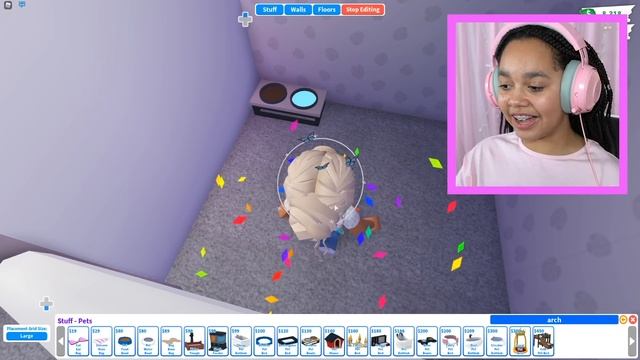This screenshot has height=360, width=640.
Task: Open the Walls tab
Action: point(298,10)
